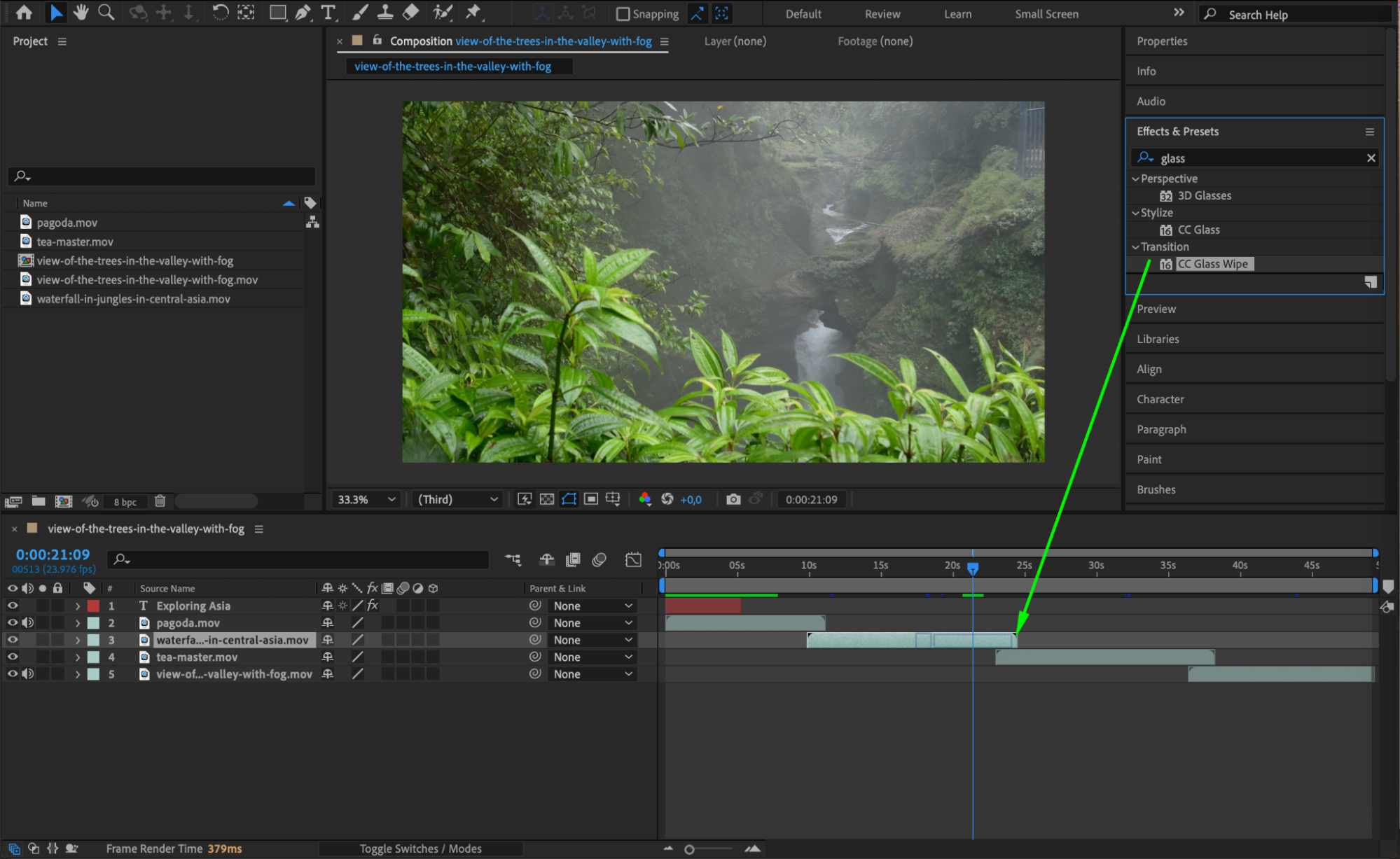Enable the Snapping checkbox
Viewport: 1400px width, 859px height.
pyautogui.click(x=622, y=14)
